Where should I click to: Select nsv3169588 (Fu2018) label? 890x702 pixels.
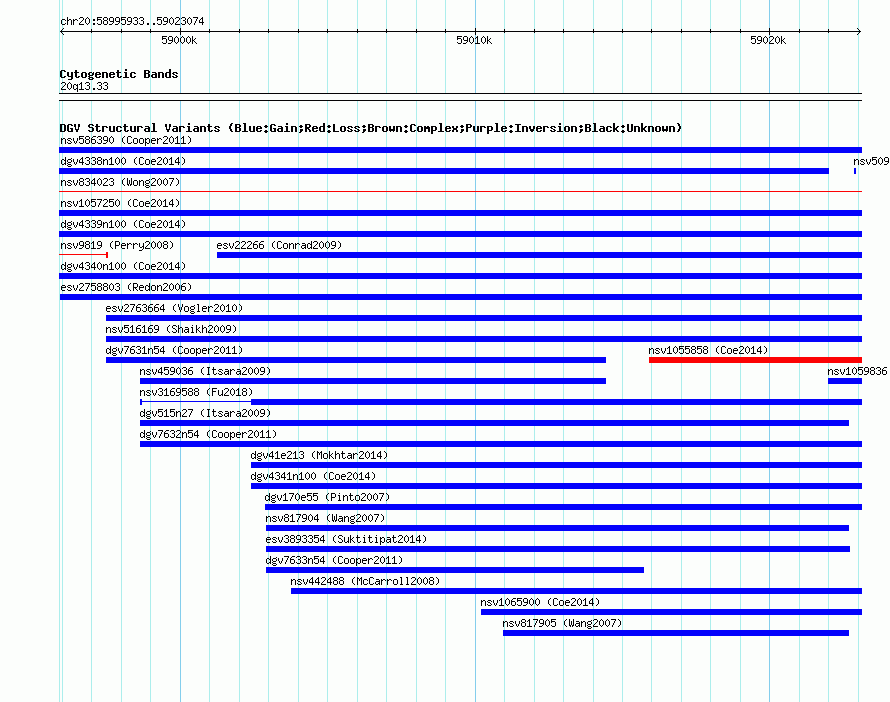196,392
